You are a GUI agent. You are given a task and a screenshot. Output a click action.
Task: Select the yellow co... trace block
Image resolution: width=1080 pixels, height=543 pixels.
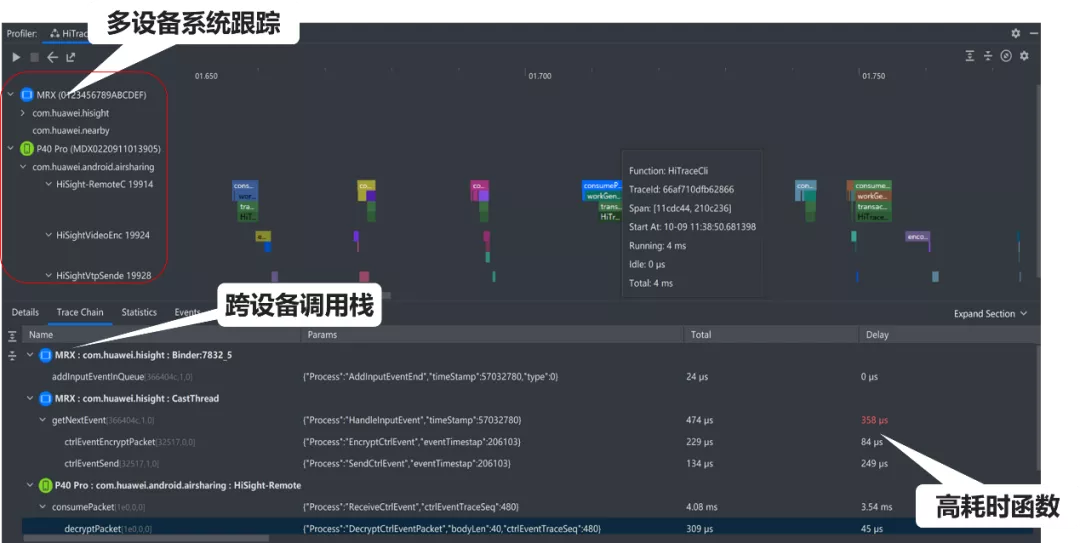point(366,185)
